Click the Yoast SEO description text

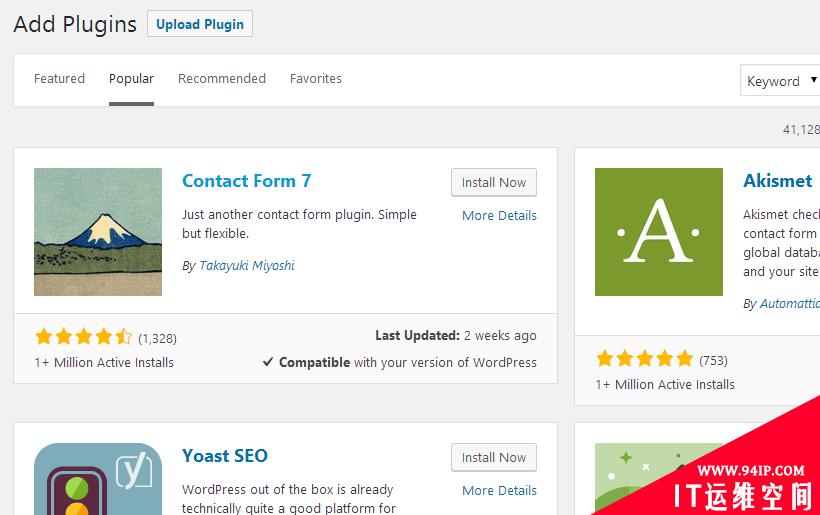tap(289, 499)
